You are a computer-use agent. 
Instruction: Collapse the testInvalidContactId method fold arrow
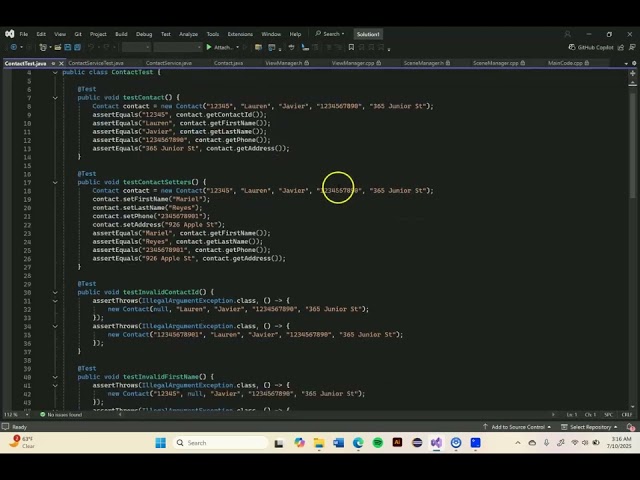click(55, 293)
